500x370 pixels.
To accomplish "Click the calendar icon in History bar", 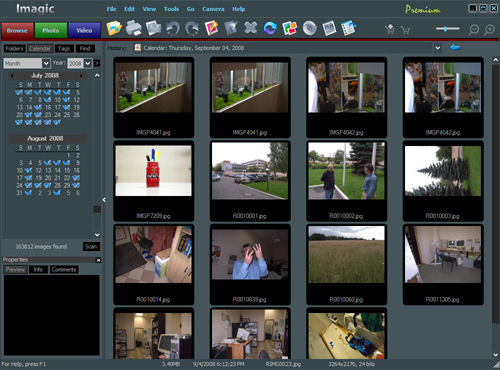I will pyautogui.click(x=137, y=48).
